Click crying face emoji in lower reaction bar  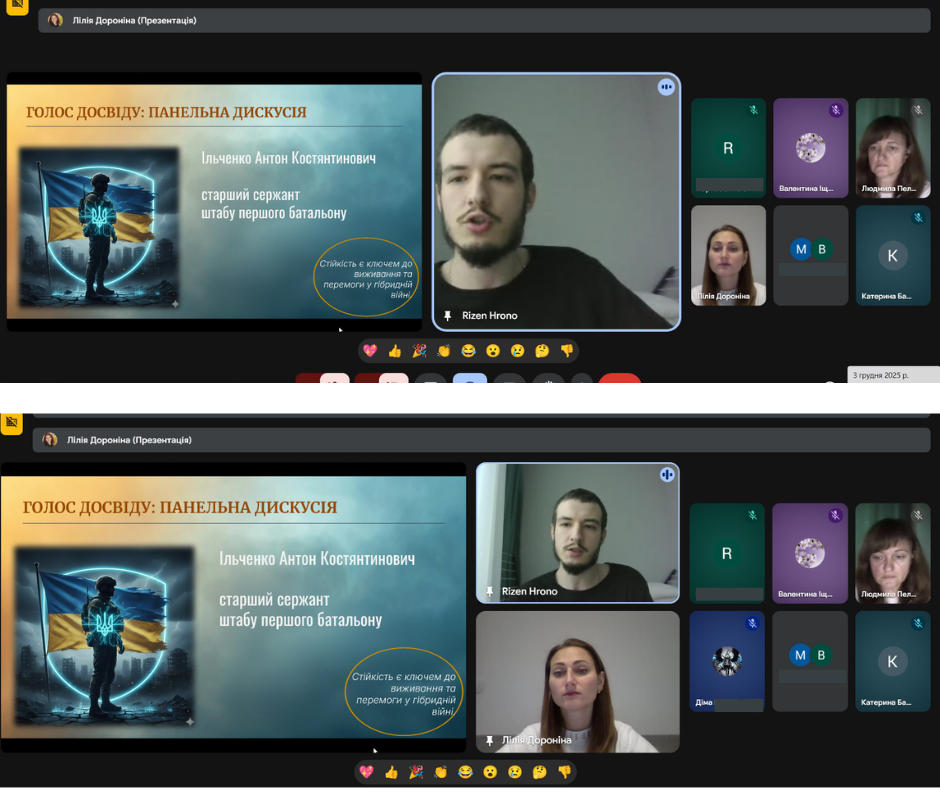click(516, 772)
